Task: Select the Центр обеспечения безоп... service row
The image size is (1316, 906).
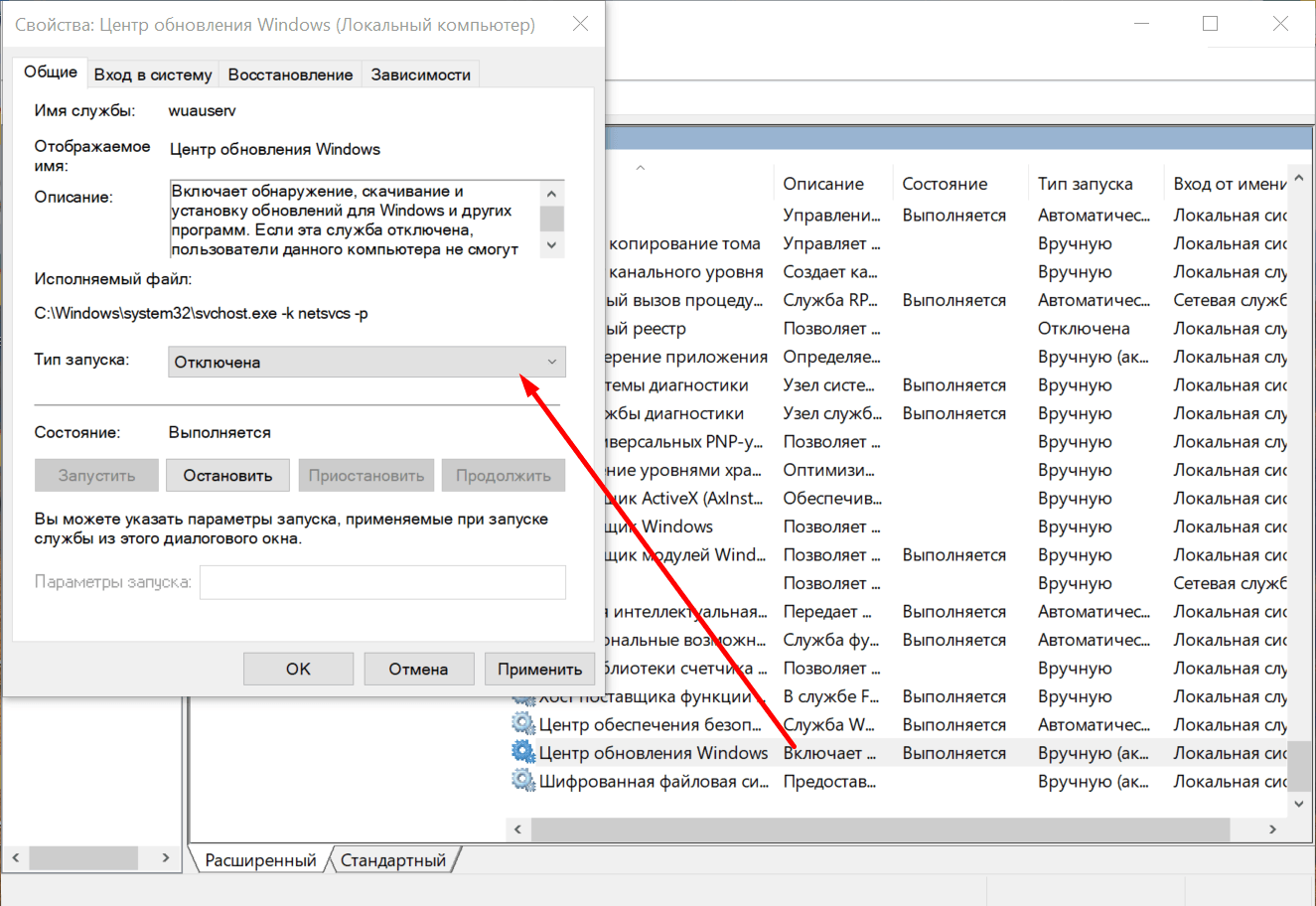Action: click(x=899, y=724)
